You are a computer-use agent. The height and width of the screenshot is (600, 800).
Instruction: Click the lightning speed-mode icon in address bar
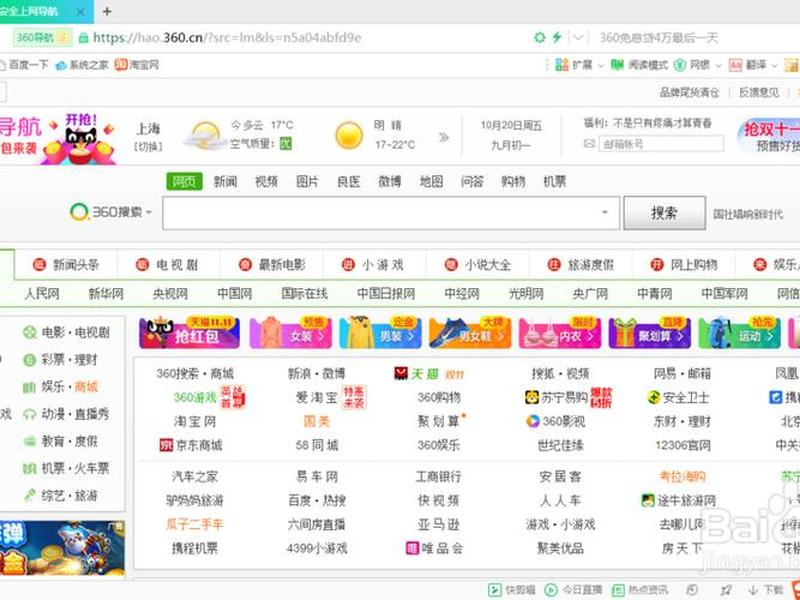pos(557,37)
